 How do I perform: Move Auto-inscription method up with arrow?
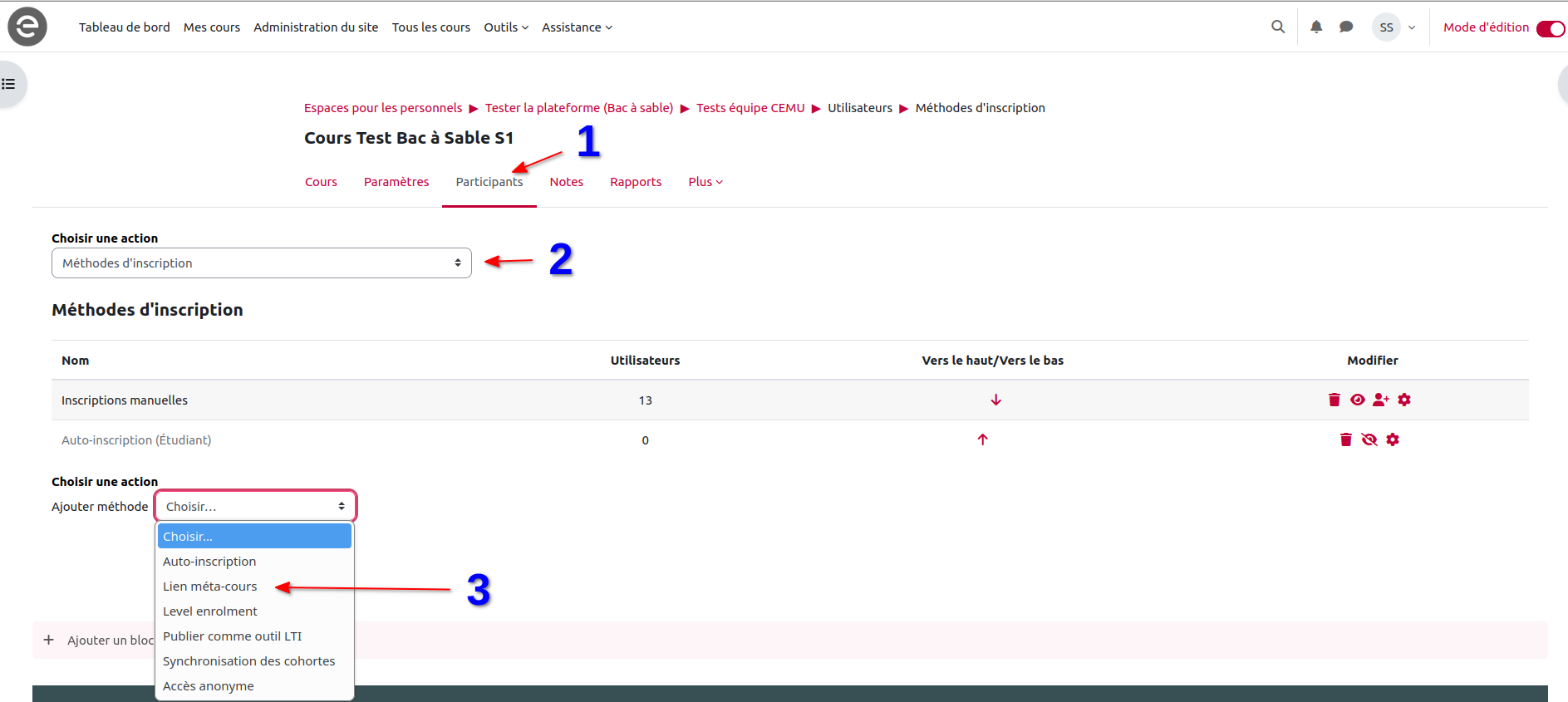coord(982,439)
